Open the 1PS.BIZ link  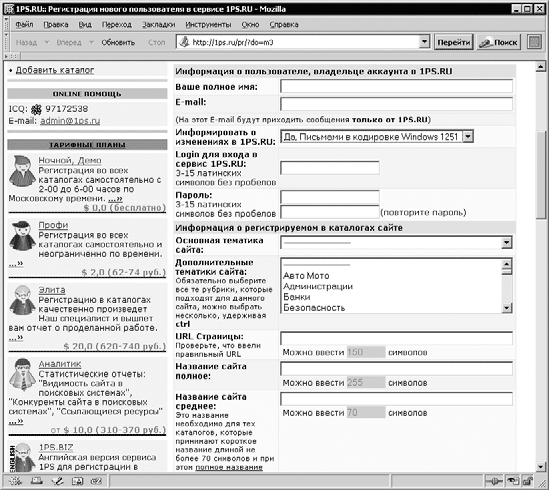[x=56, y=447]
